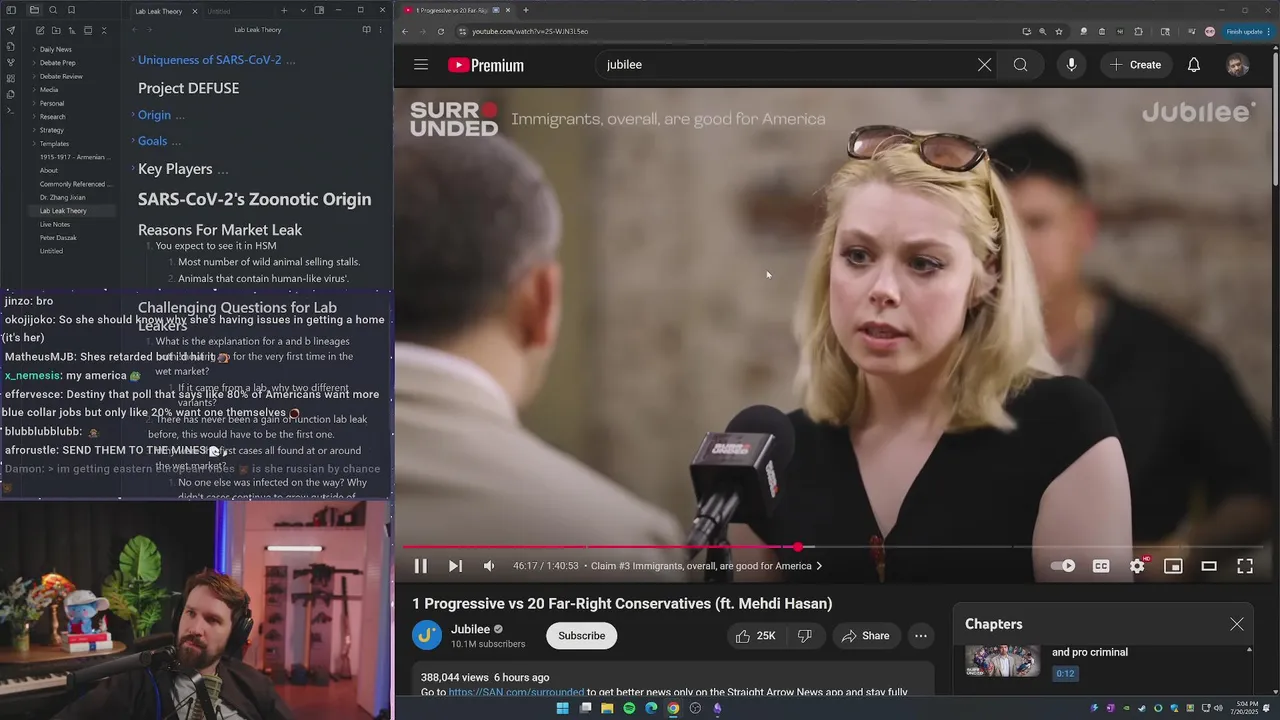Open the Files pane in Obsidian
The image size is (1280, 720).
[34, 10]
